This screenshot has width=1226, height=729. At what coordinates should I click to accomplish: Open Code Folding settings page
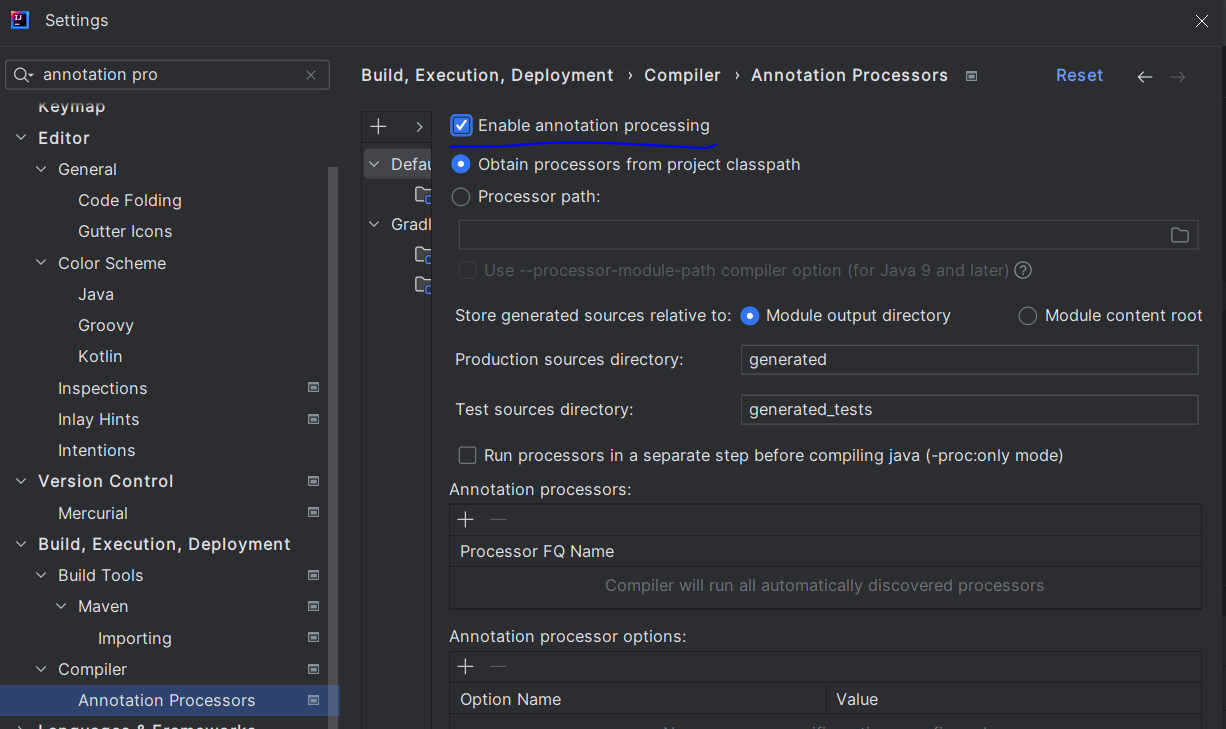(130, 200)
